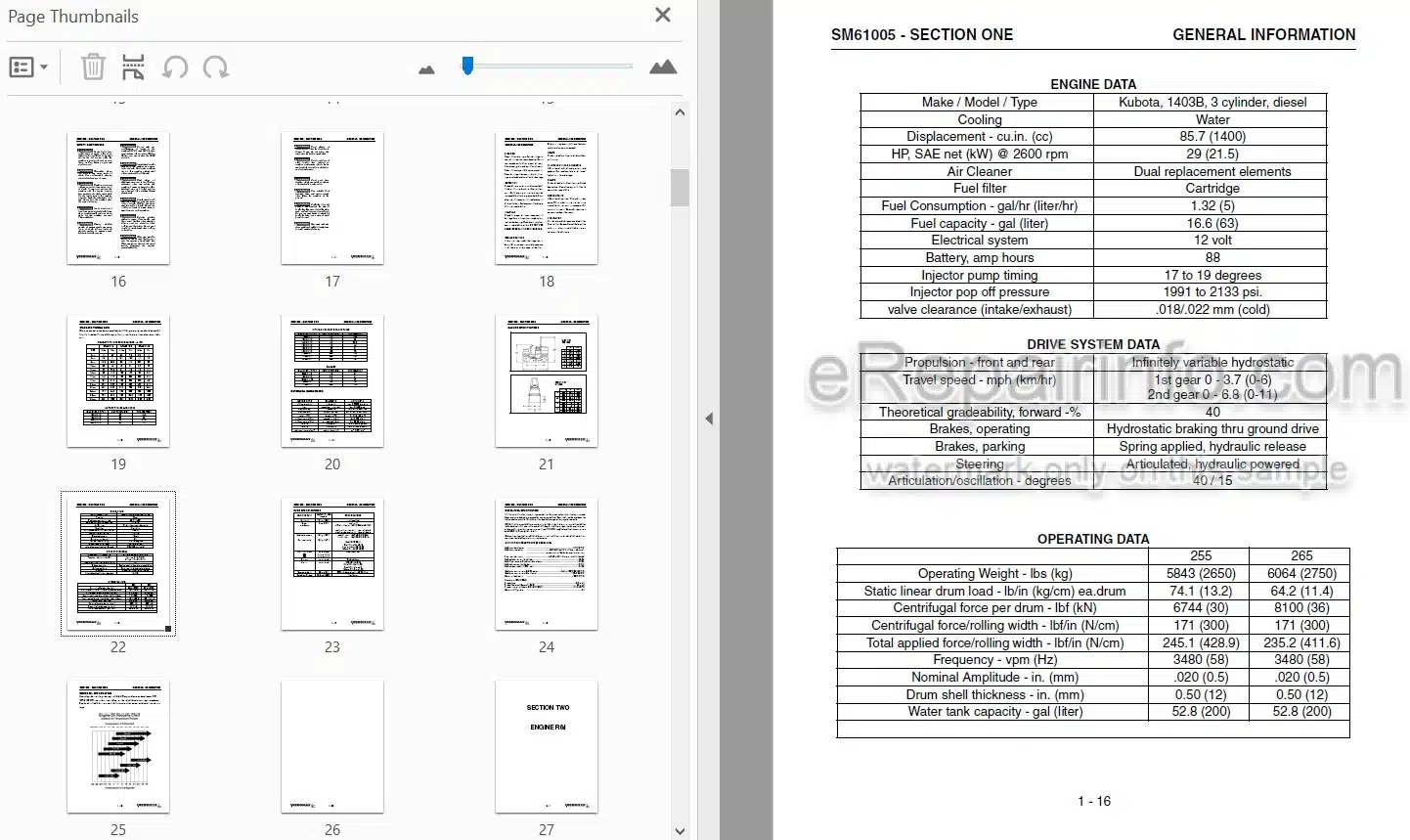Click the OPERATING DATA heading

click(x=1093, y=539)
